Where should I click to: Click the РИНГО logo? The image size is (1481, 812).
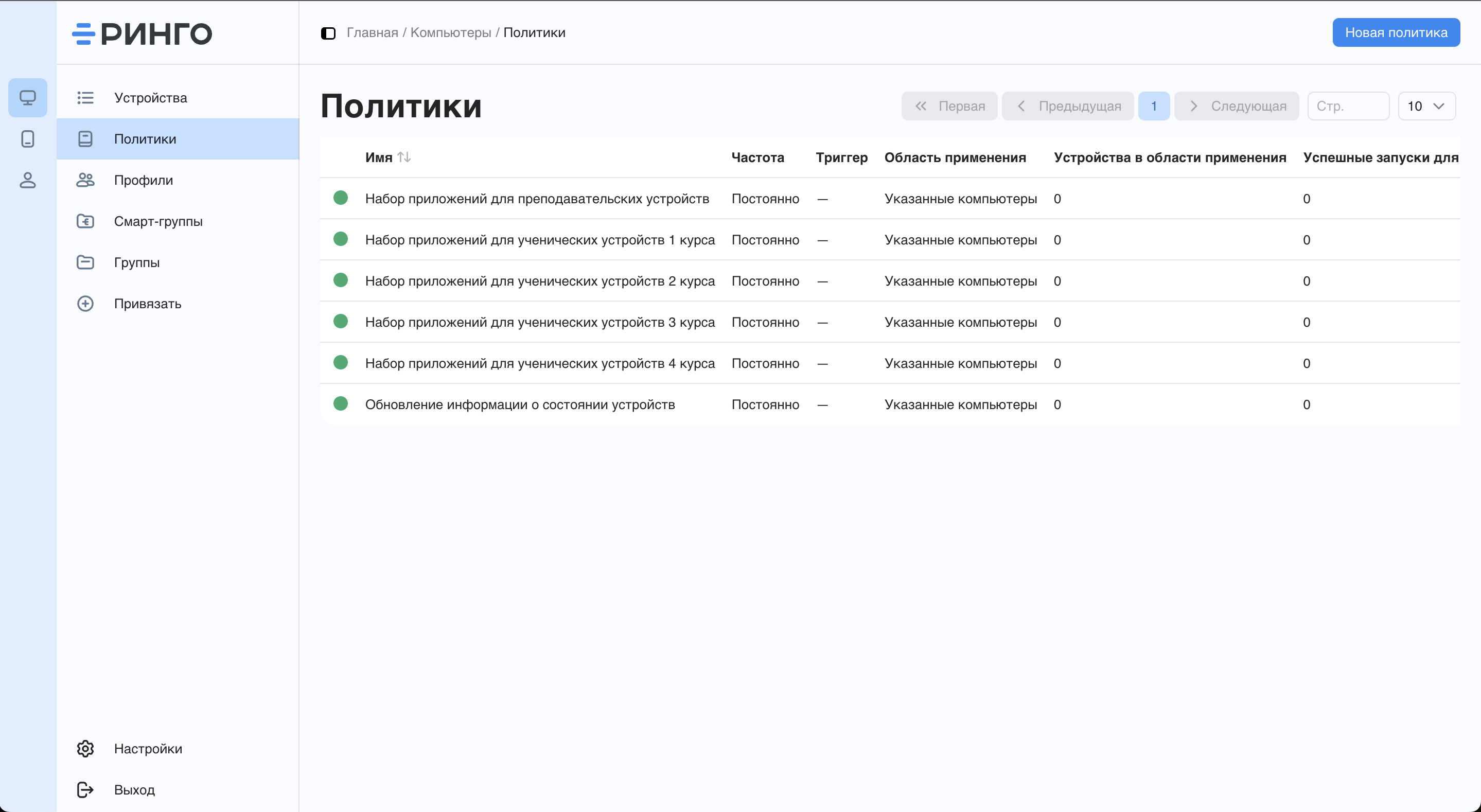pyautogui.click(x=142, y=33)
